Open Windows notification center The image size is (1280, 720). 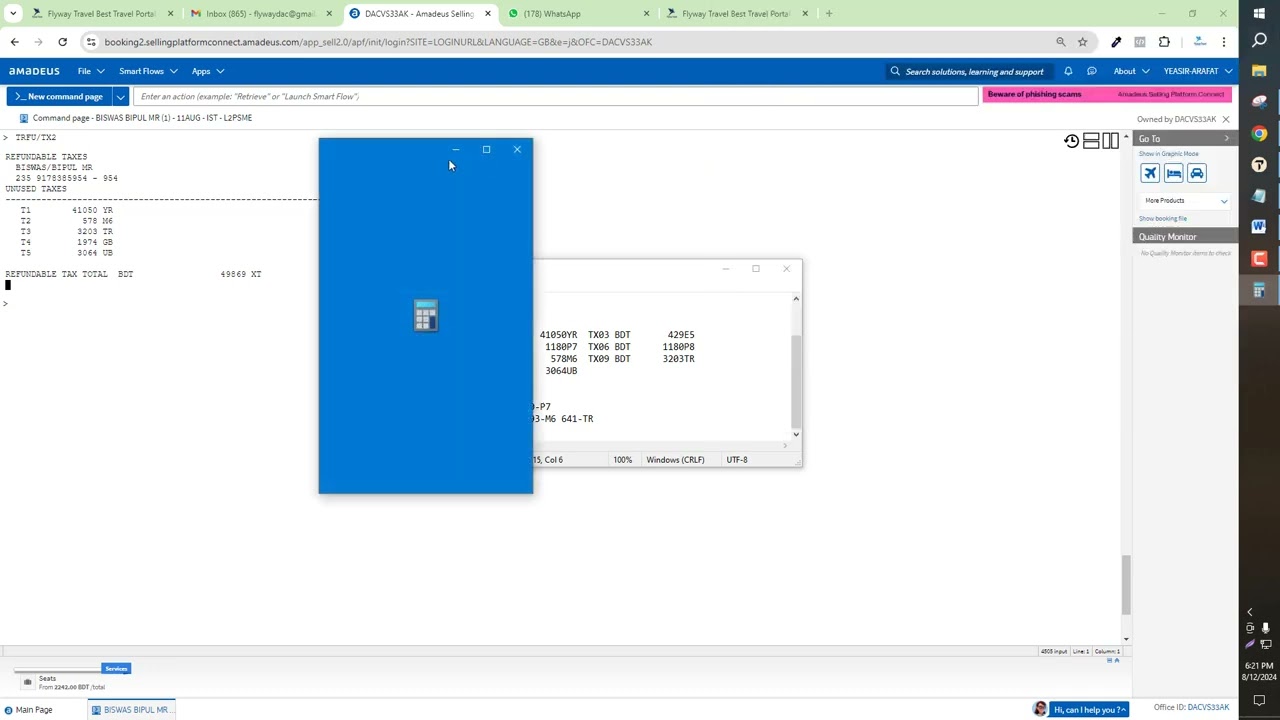[x=1259, y=700]
